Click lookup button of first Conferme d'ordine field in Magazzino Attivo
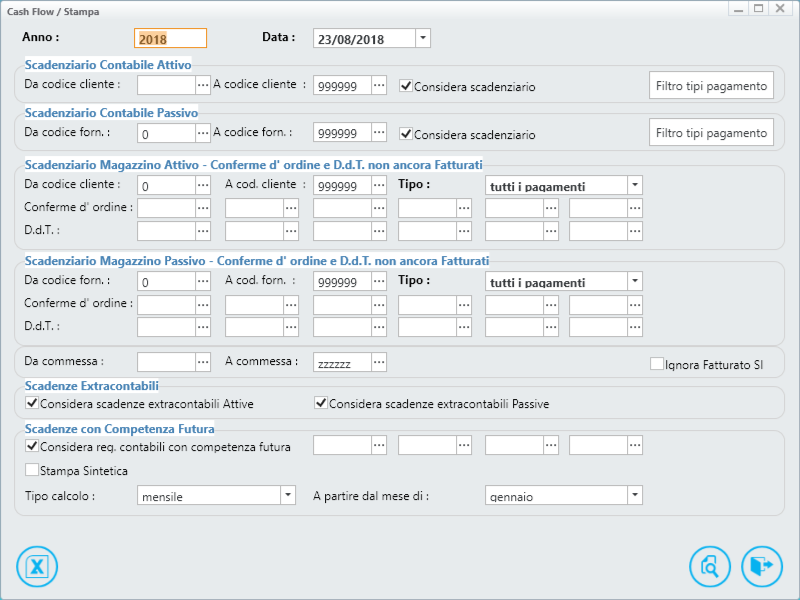 click(203, 208)
